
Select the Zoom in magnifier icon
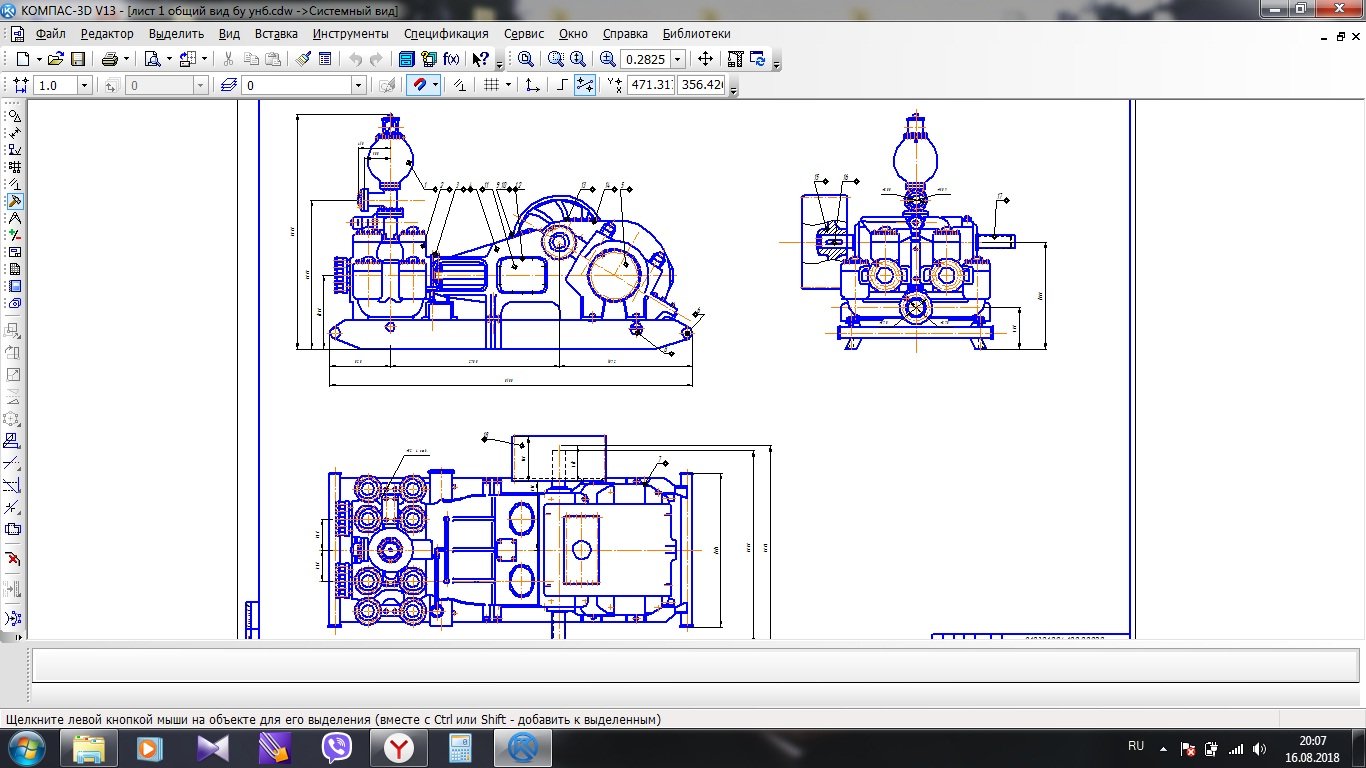coord(607,59)
